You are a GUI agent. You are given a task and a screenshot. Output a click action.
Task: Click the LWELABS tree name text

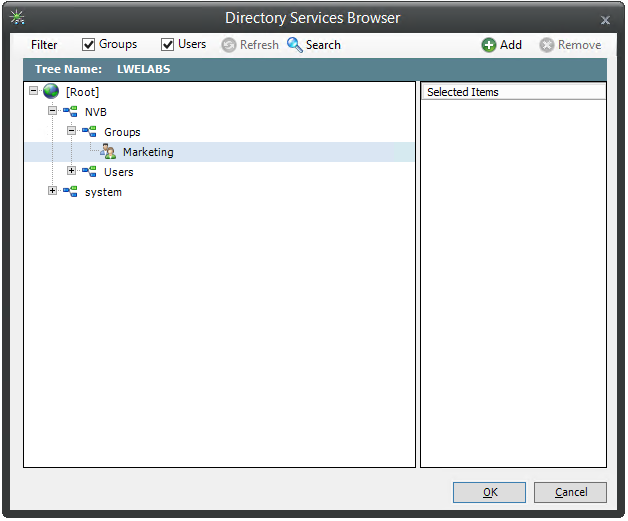click(x=143, y=69)
